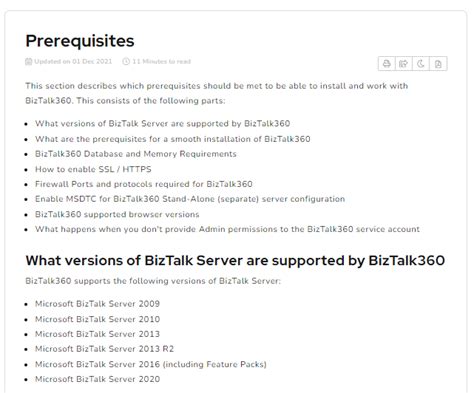Click the 11 Minutes to read label
Viewport: 474px width, 393px height.
pyautogui.click(x=161, y=62)
